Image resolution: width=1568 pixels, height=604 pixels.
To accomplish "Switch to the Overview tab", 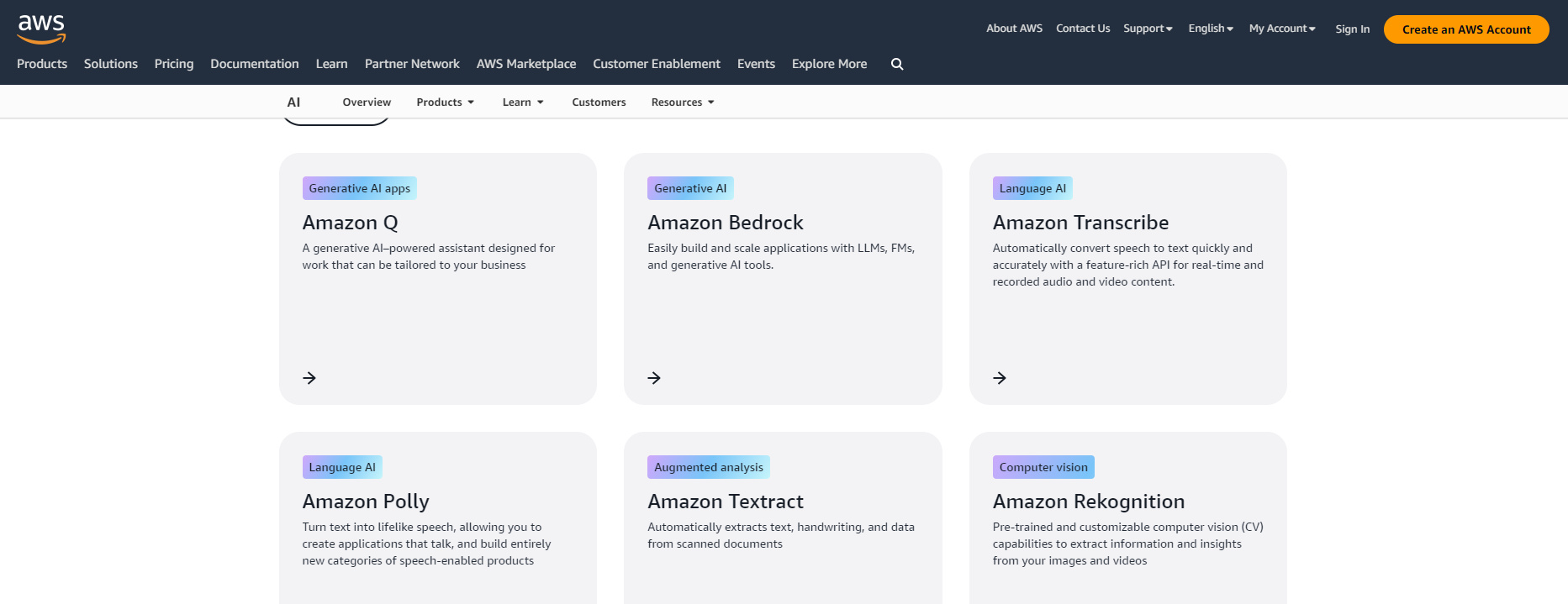I will [367, 102].
